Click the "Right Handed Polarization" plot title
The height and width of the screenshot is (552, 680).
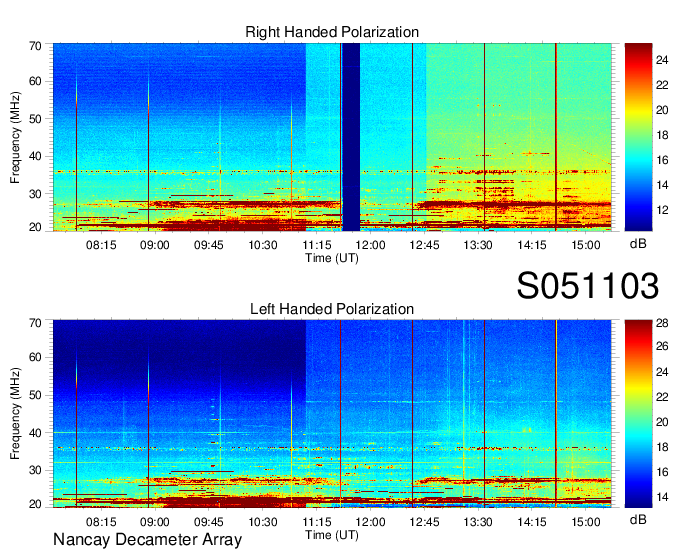point(332,32)
